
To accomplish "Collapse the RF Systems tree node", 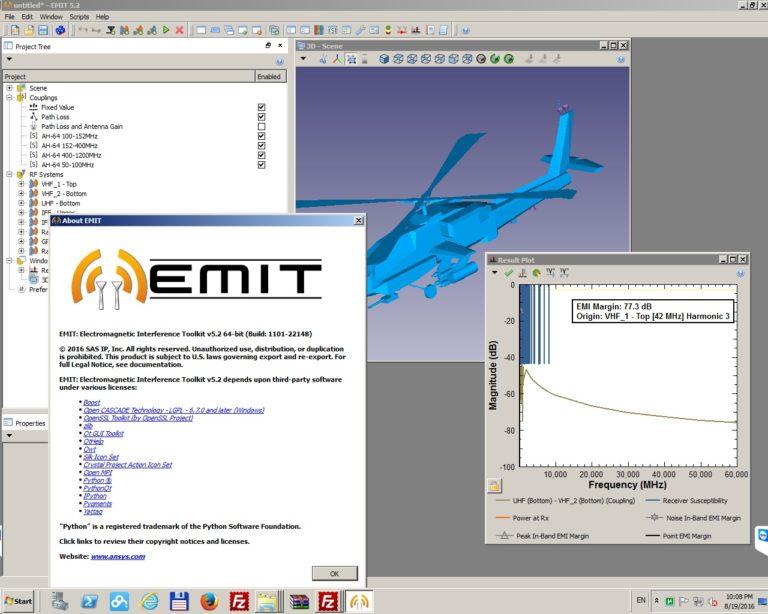I will pos(9,174).
